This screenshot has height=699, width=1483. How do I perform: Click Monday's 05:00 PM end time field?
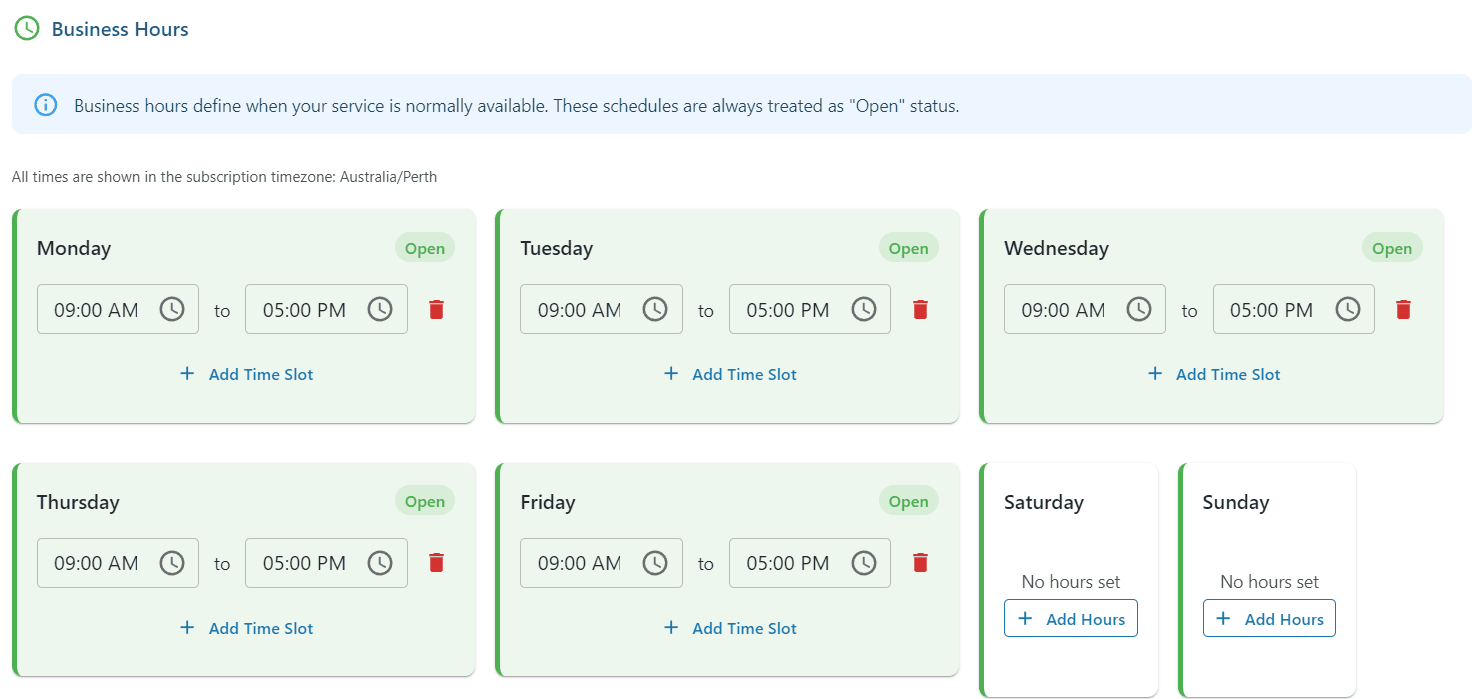(x=303, y=310)
